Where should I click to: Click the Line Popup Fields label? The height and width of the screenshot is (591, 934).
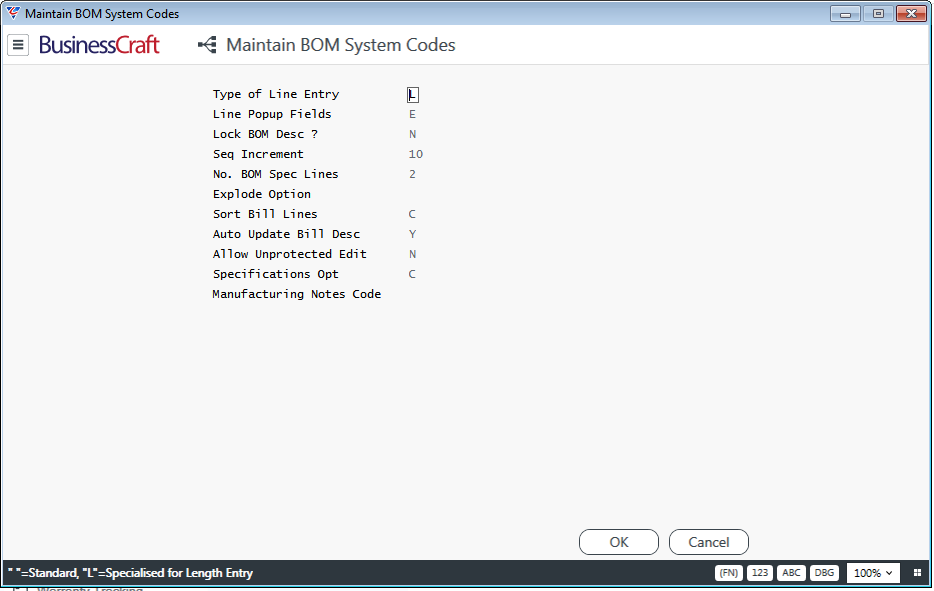click(x=272, y=114)
